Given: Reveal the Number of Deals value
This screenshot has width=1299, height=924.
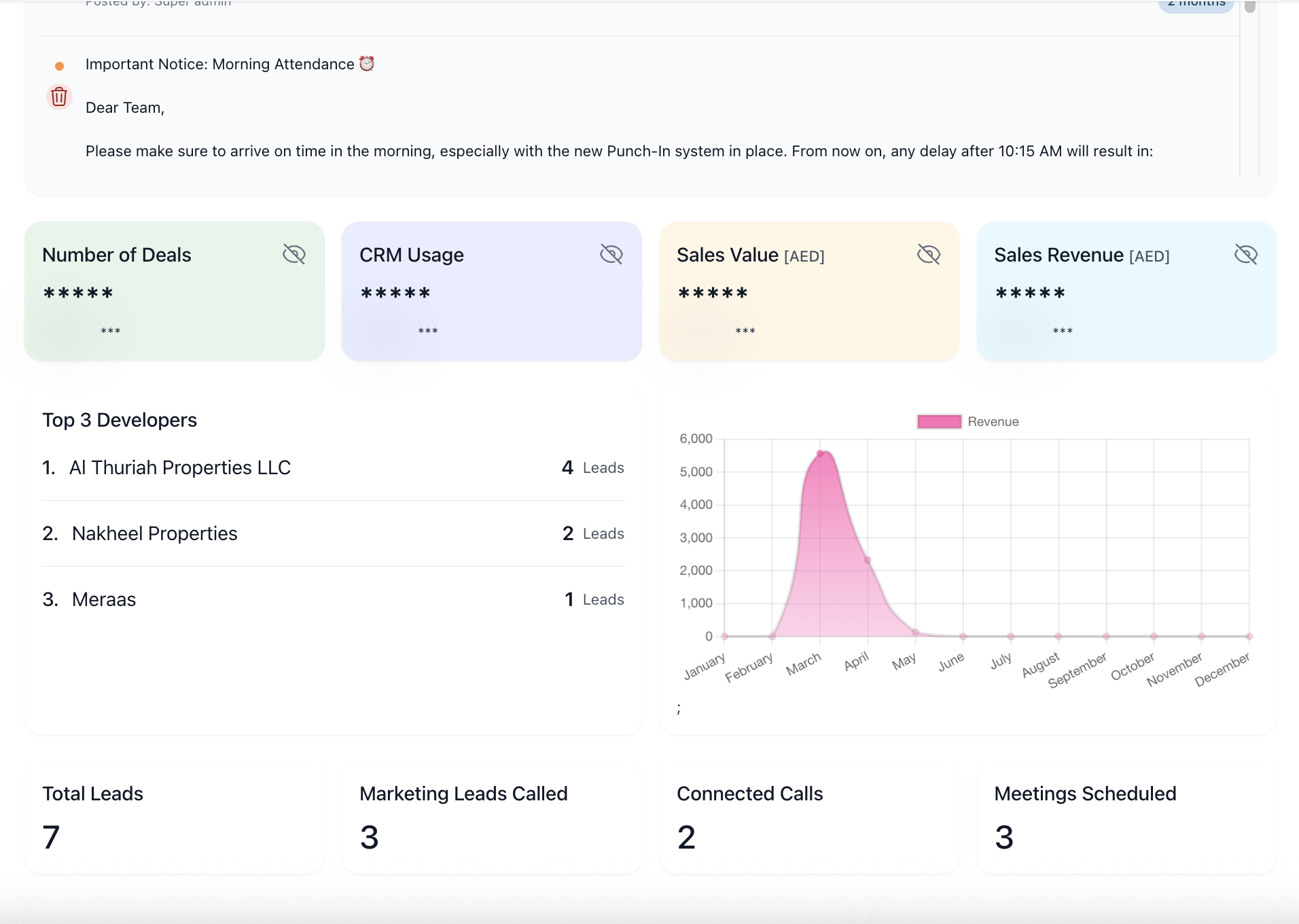Looking at the screenshot, I should pos(294,255).
